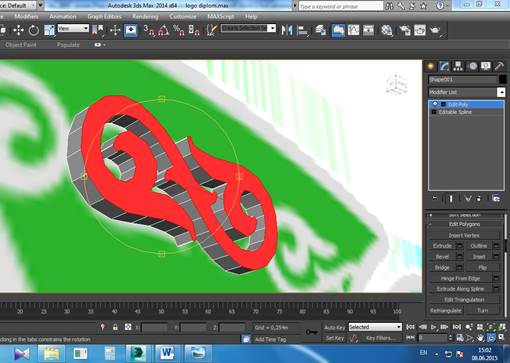Open the Create command panel tab
This screenshot has height=363, width=510.
tap(431, 66)
